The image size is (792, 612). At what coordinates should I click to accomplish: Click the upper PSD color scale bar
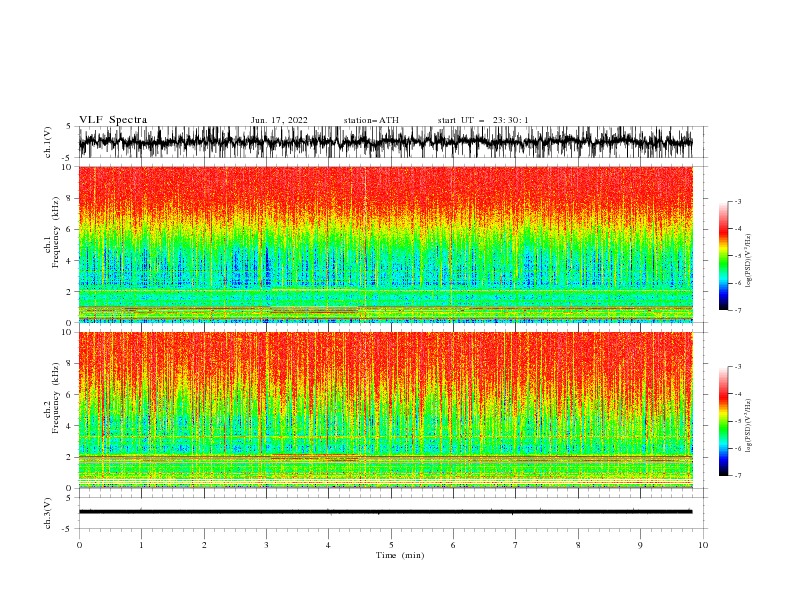tap(723, 256)
